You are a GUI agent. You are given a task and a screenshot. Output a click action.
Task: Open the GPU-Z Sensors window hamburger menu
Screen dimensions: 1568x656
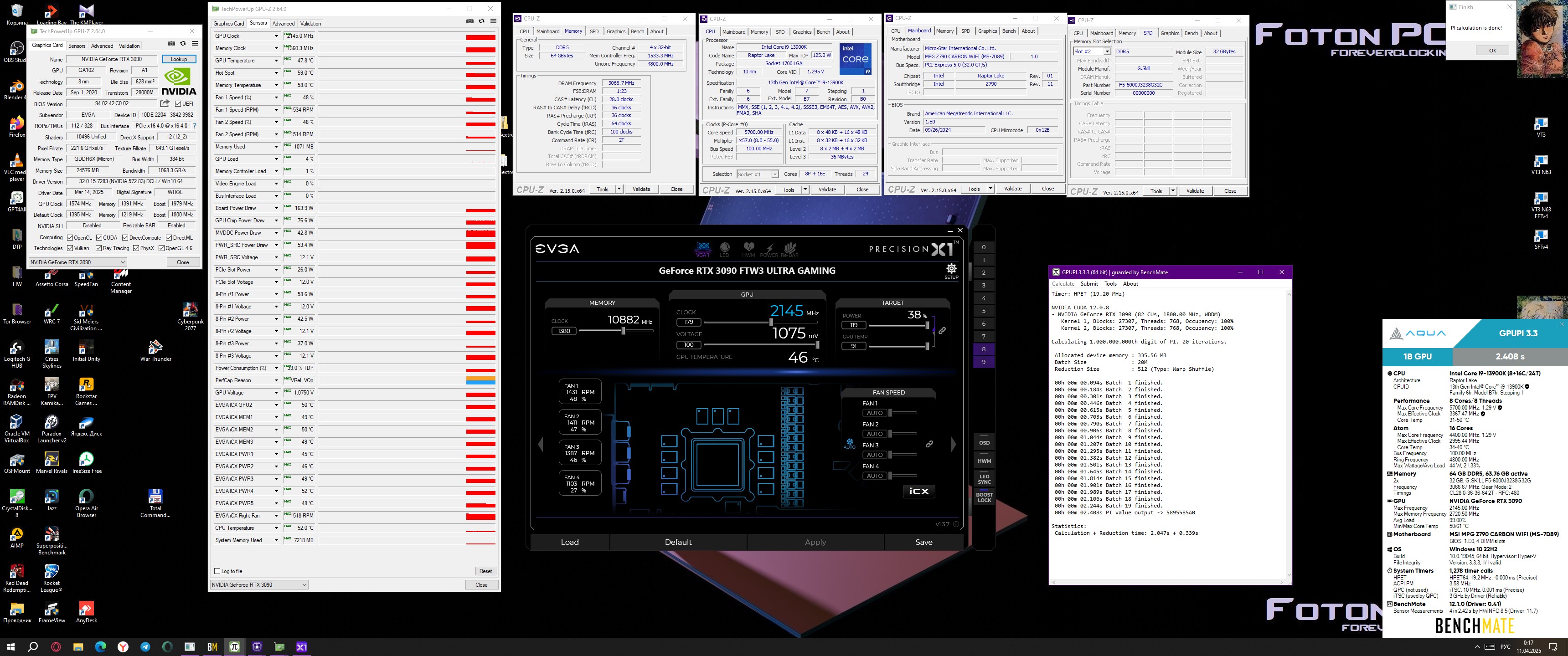click(493, 20)
